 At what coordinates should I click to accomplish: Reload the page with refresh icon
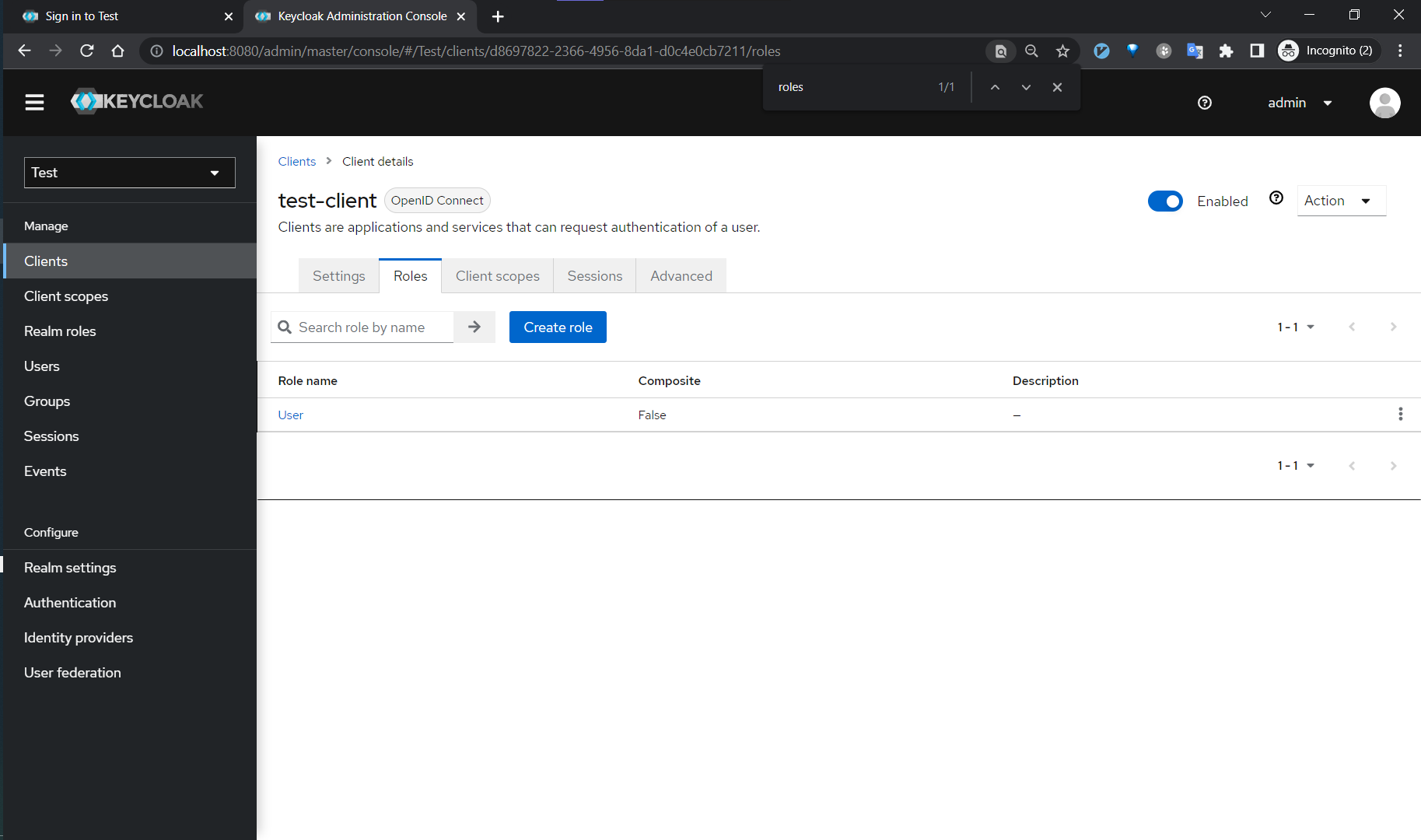[87, 51]
